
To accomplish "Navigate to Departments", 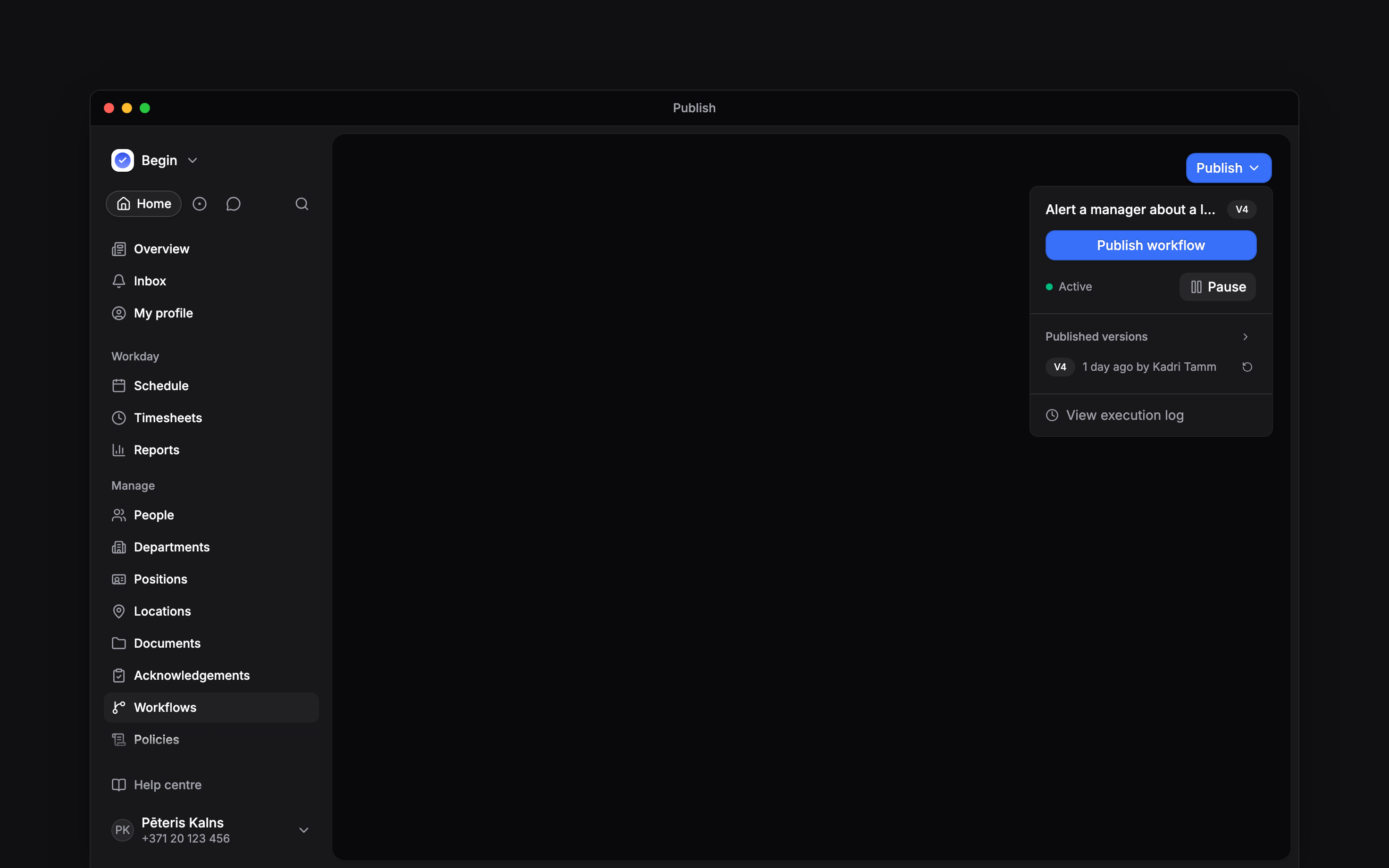I will pos(210,547).
